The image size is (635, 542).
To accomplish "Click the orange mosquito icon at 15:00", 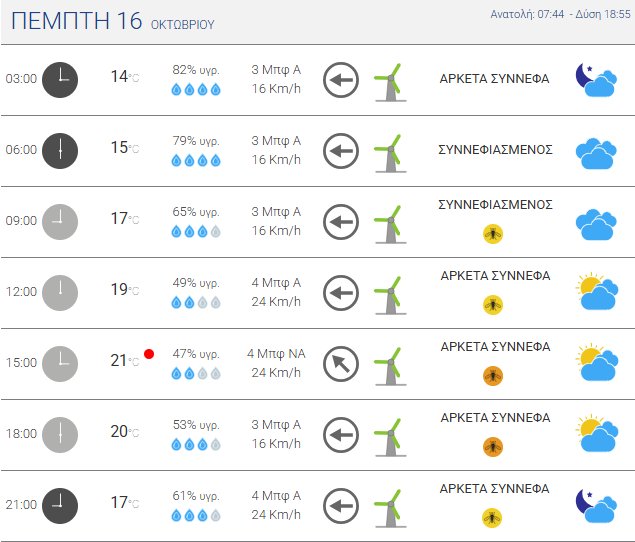I will point(493,376).
